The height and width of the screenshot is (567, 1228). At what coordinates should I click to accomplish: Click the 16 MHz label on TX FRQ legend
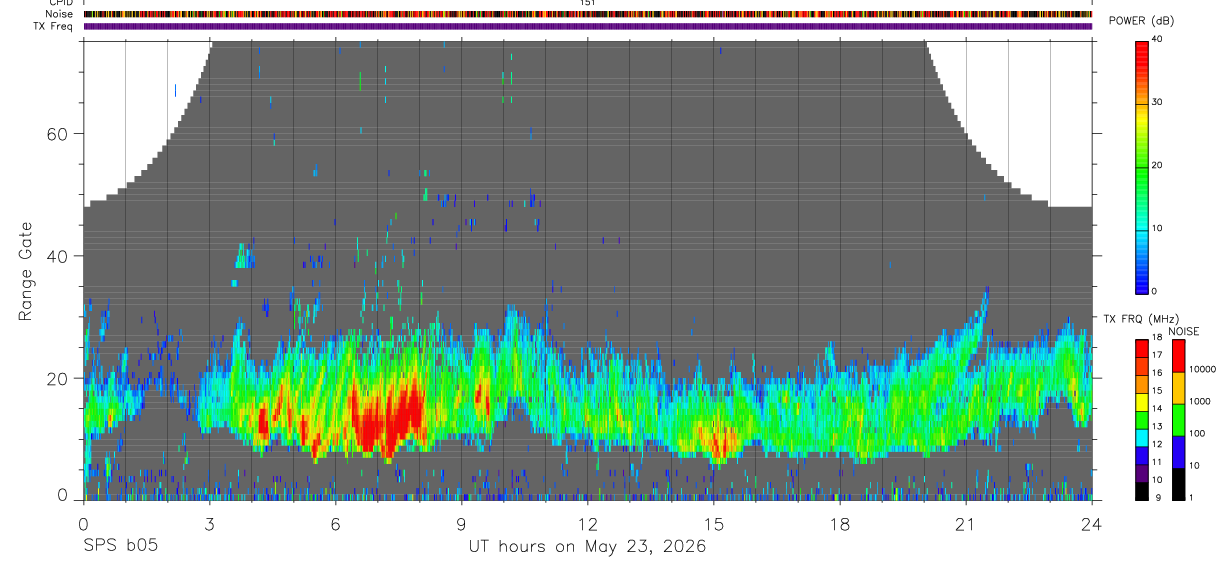[1157, 372]
